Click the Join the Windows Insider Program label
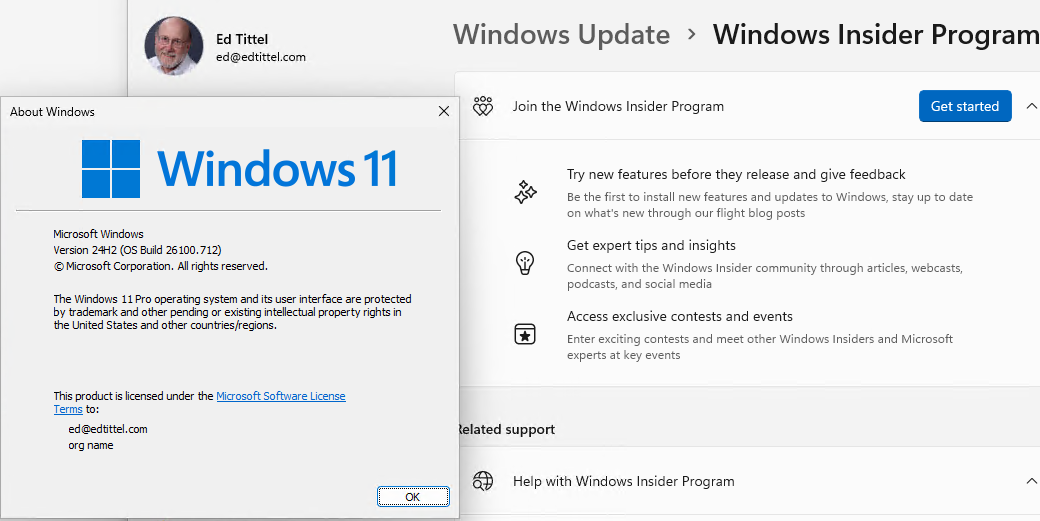This screenshot has width=1040, height=521. (x=618, y=106)
